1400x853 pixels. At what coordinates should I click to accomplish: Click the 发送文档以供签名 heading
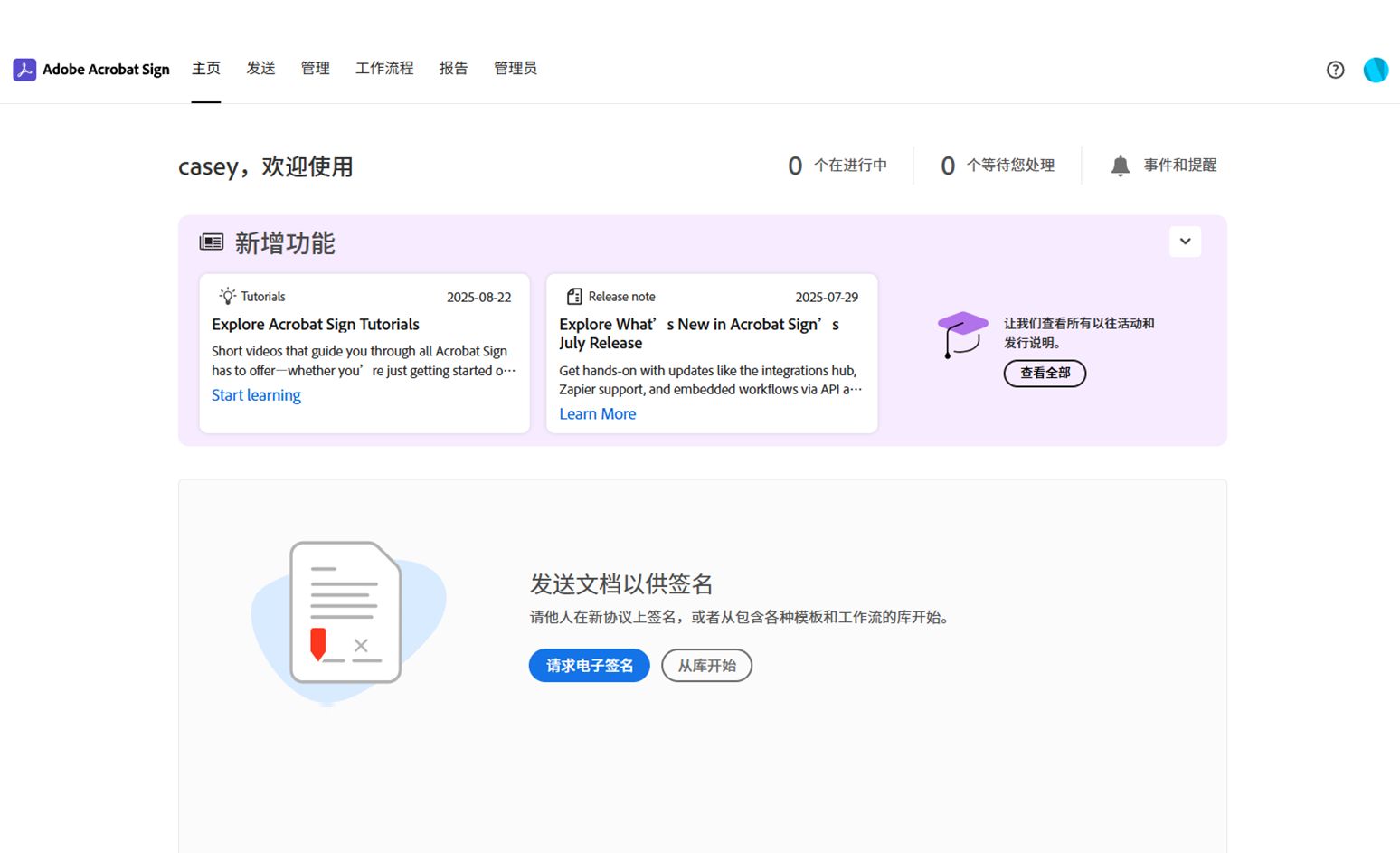tap(621, 584)
